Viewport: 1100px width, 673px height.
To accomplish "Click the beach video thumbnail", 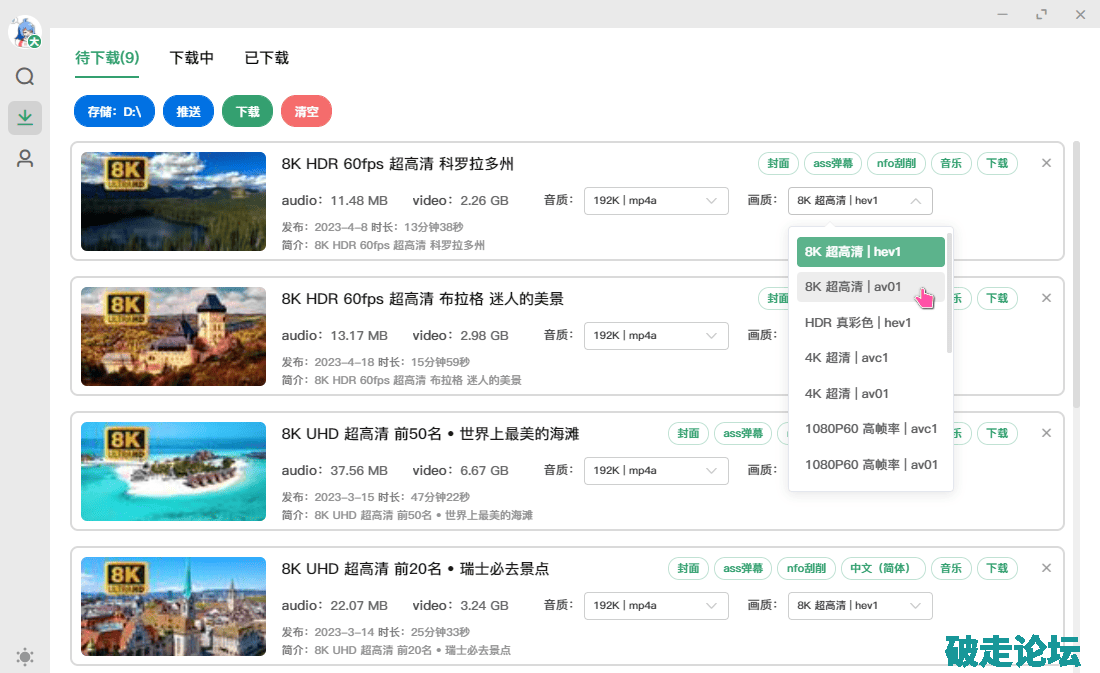I will [x=173, y=470].
